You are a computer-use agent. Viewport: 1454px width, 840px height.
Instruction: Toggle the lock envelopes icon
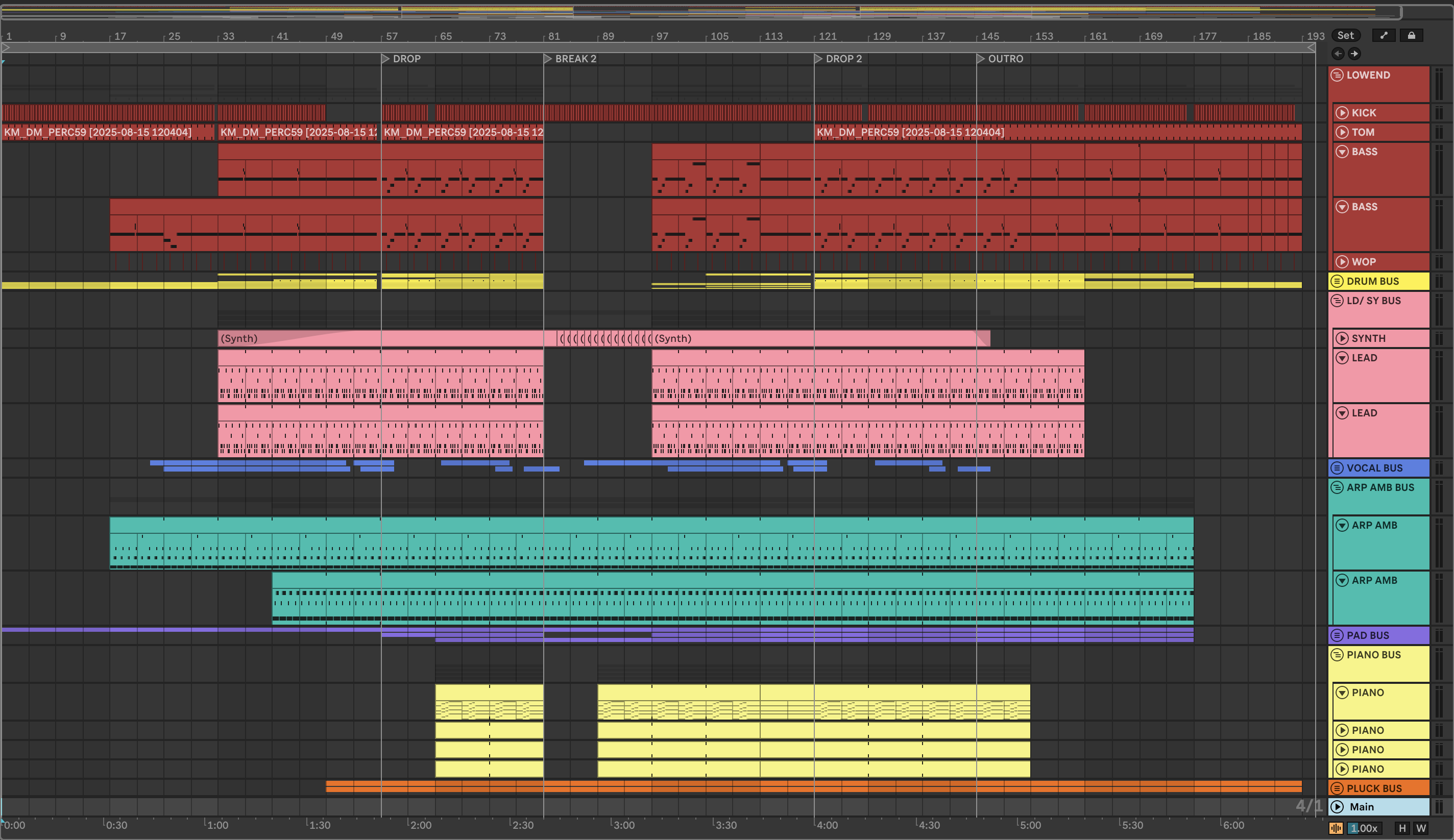(1411, 35)
